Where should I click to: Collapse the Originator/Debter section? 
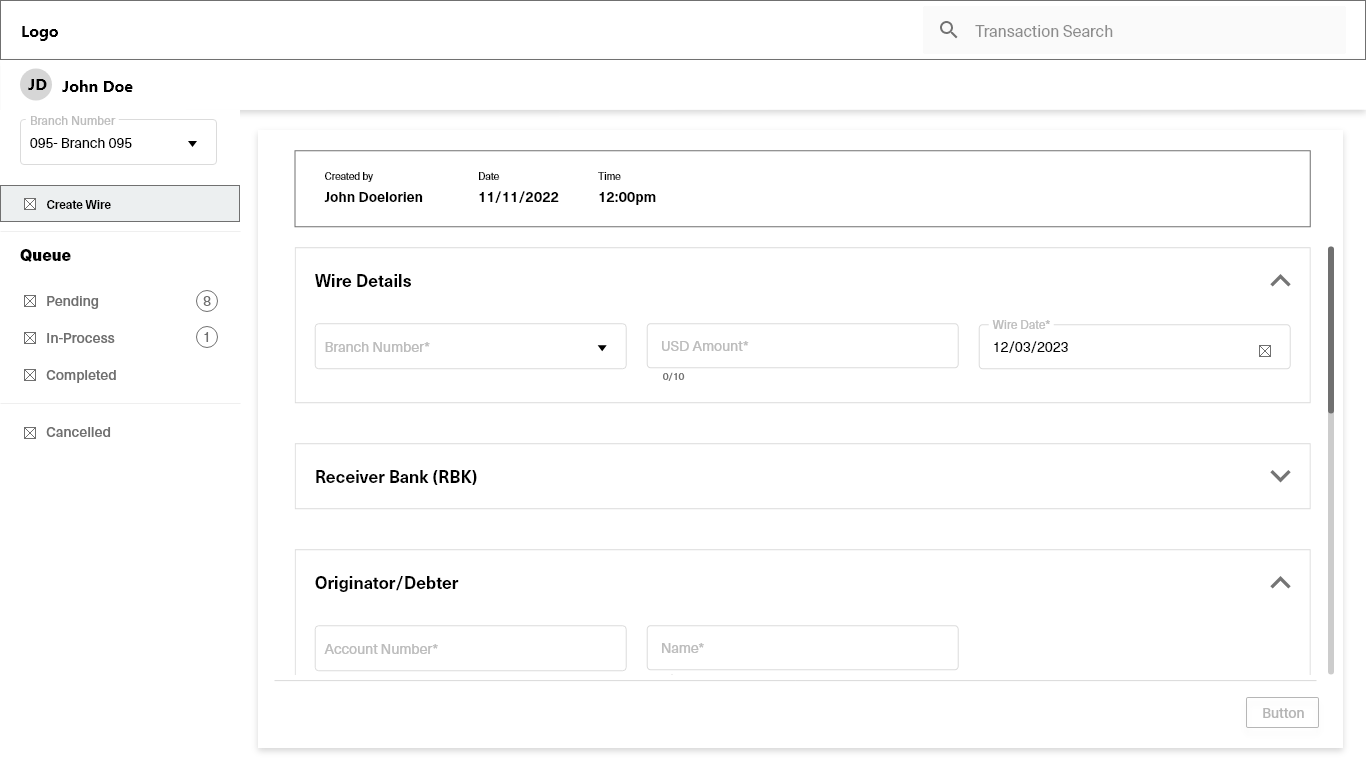1280,583
